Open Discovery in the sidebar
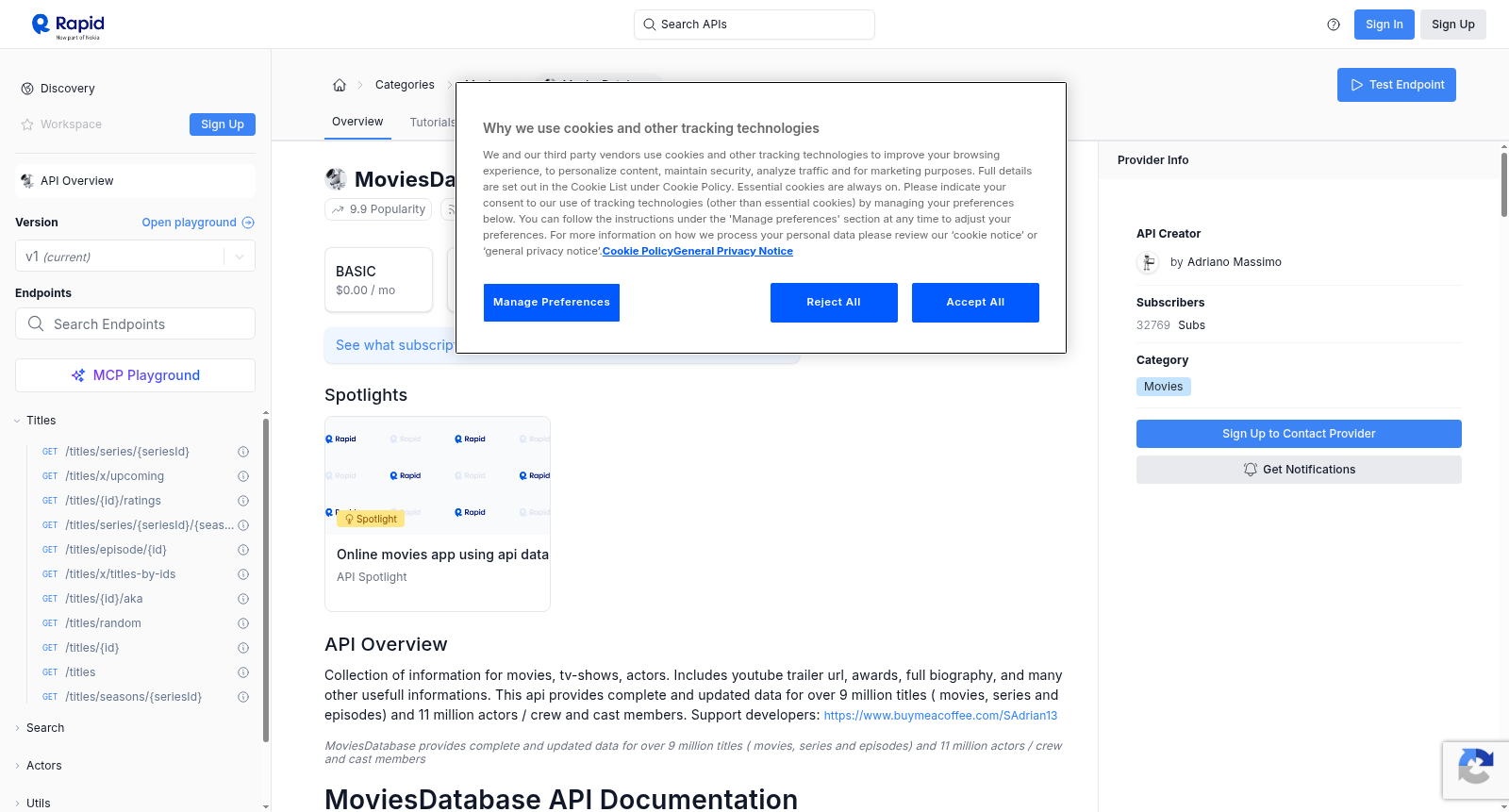The image size is (1509, 812). tap(68, 89)
